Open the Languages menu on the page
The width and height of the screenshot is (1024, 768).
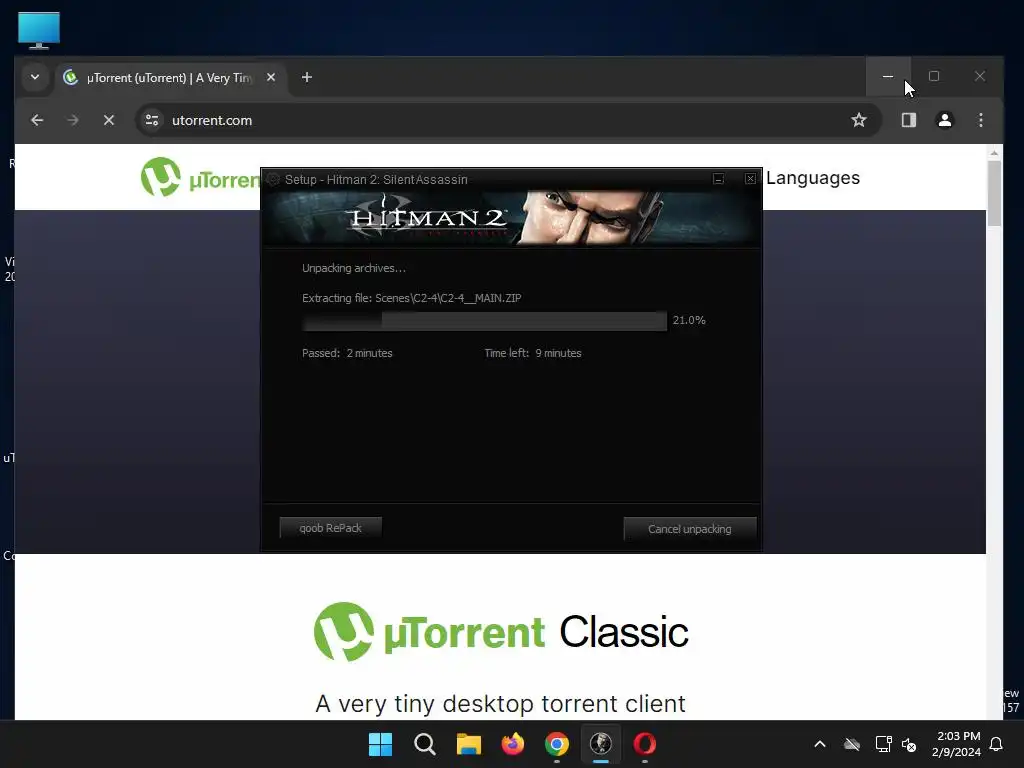812,178
